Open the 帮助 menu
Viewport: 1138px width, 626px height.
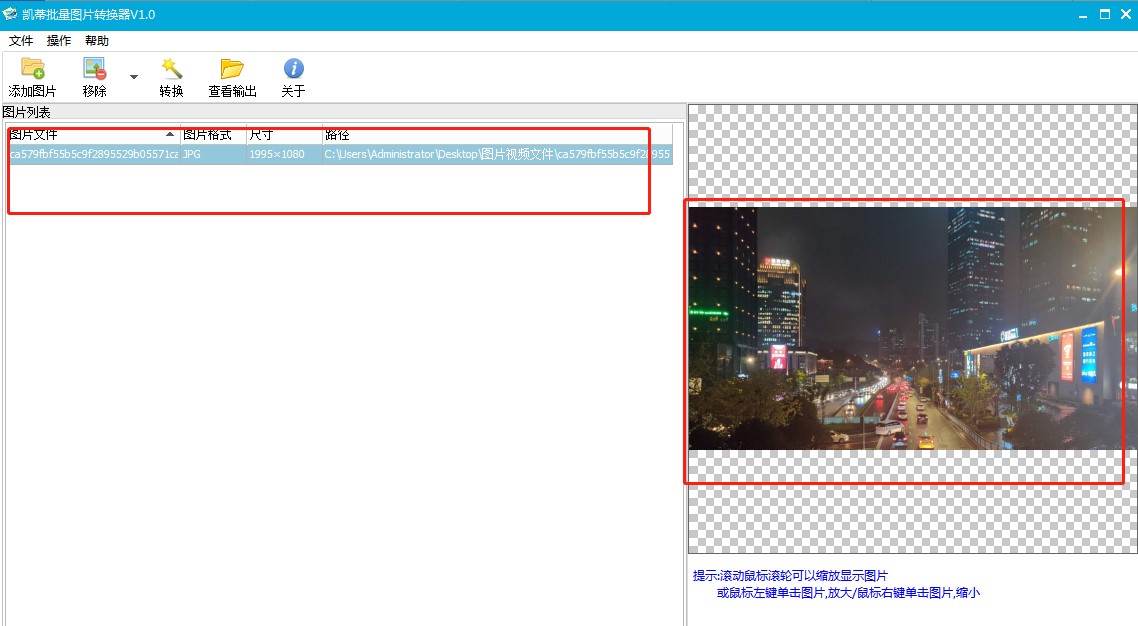(97, 41)
